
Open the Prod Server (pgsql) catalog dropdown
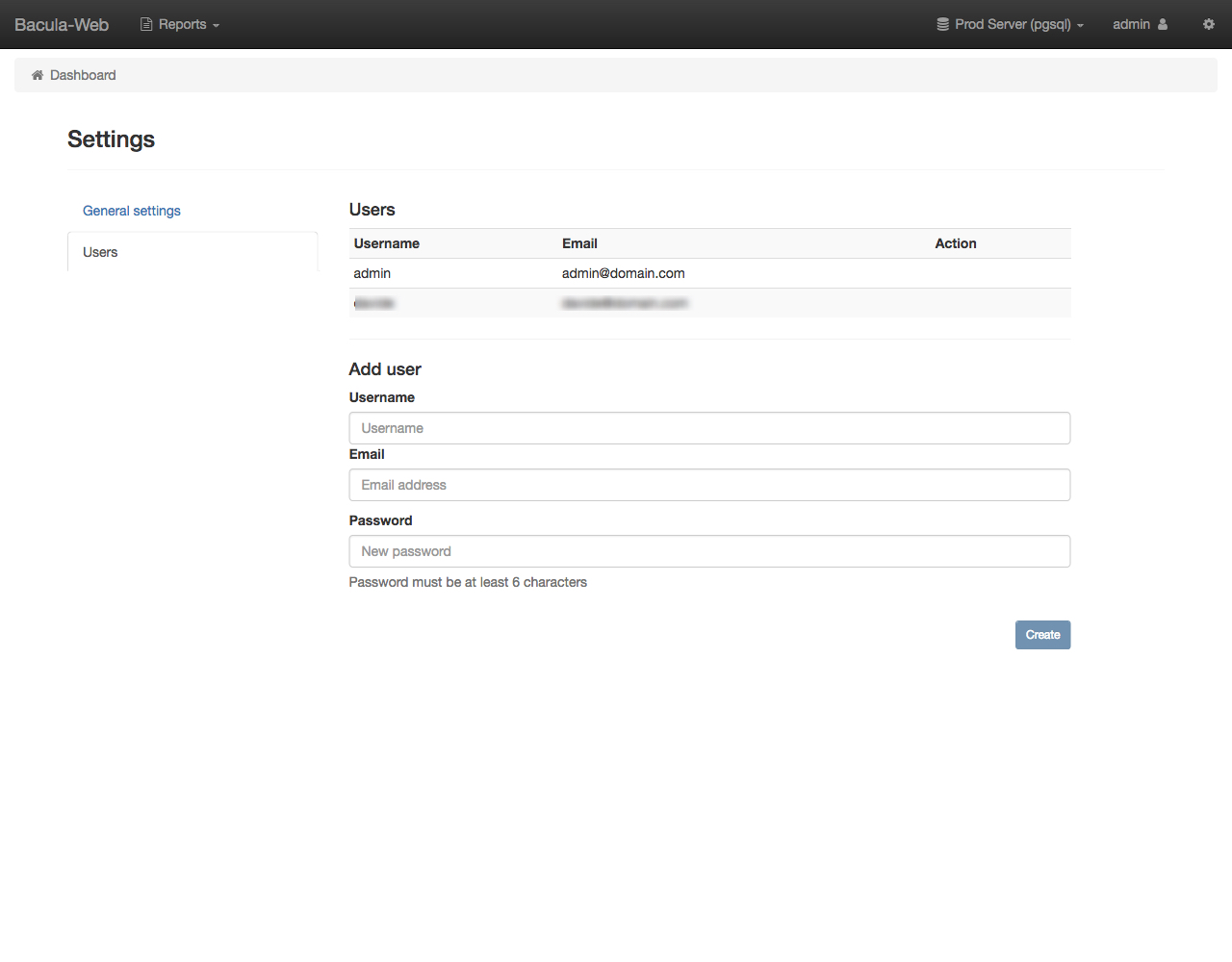pyautogui.click(x=1013, y=24)
